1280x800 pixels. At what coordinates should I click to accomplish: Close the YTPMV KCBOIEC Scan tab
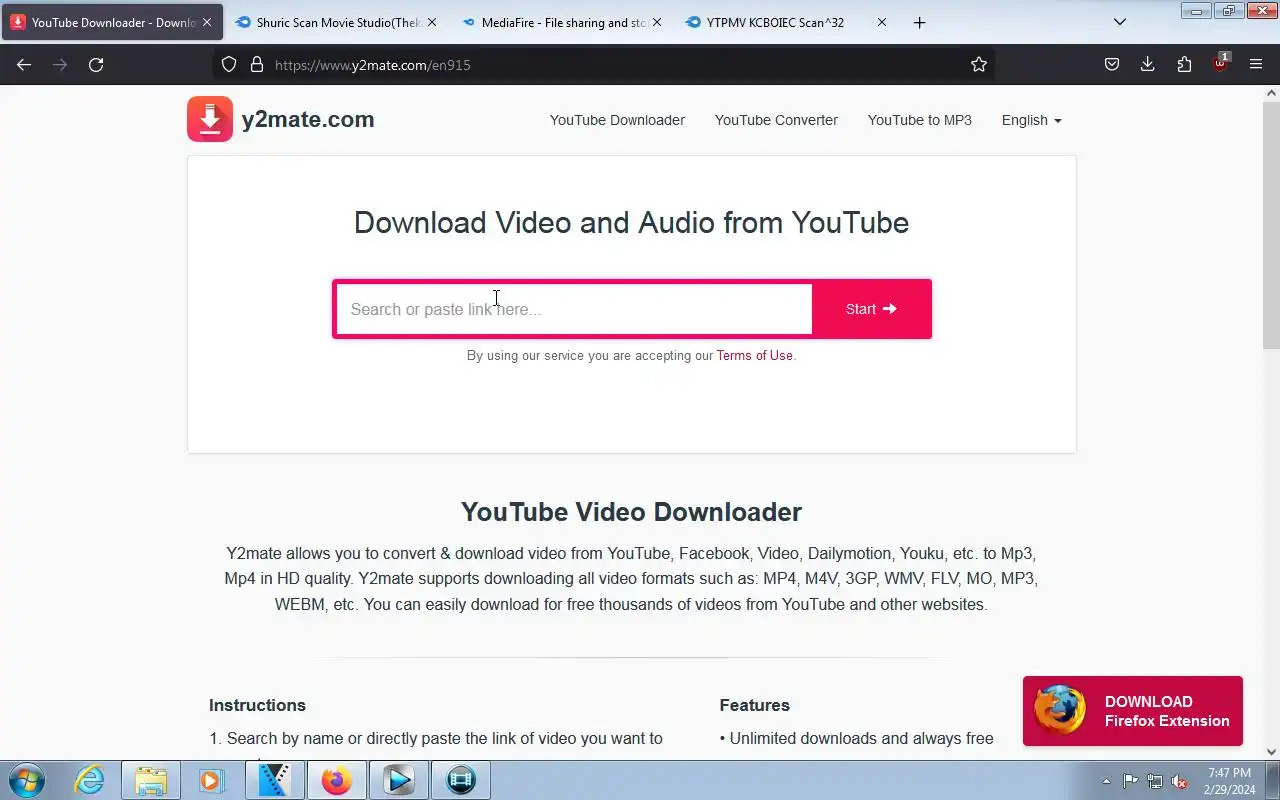tap(881, 22)
